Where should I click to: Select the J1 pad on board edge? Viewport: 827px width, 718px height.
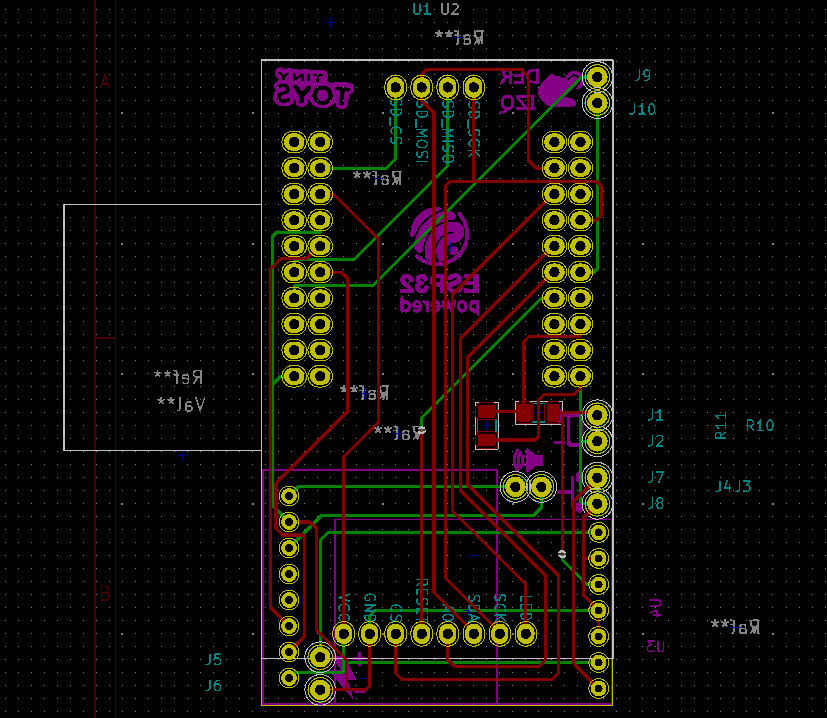click(597, 415)
